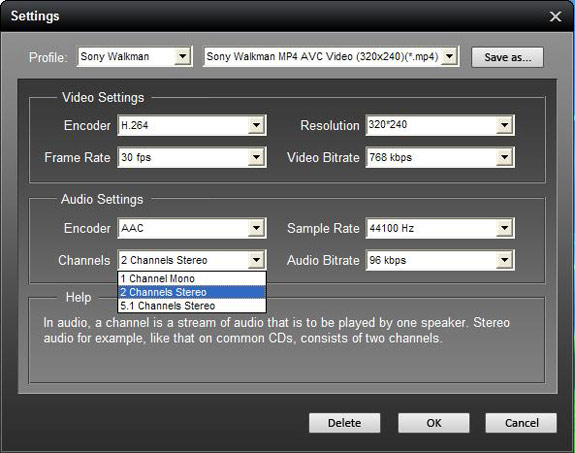Open the Video Bitrate dropdown showing 768 kbps

pyautogui.click(x=505, y=157)
